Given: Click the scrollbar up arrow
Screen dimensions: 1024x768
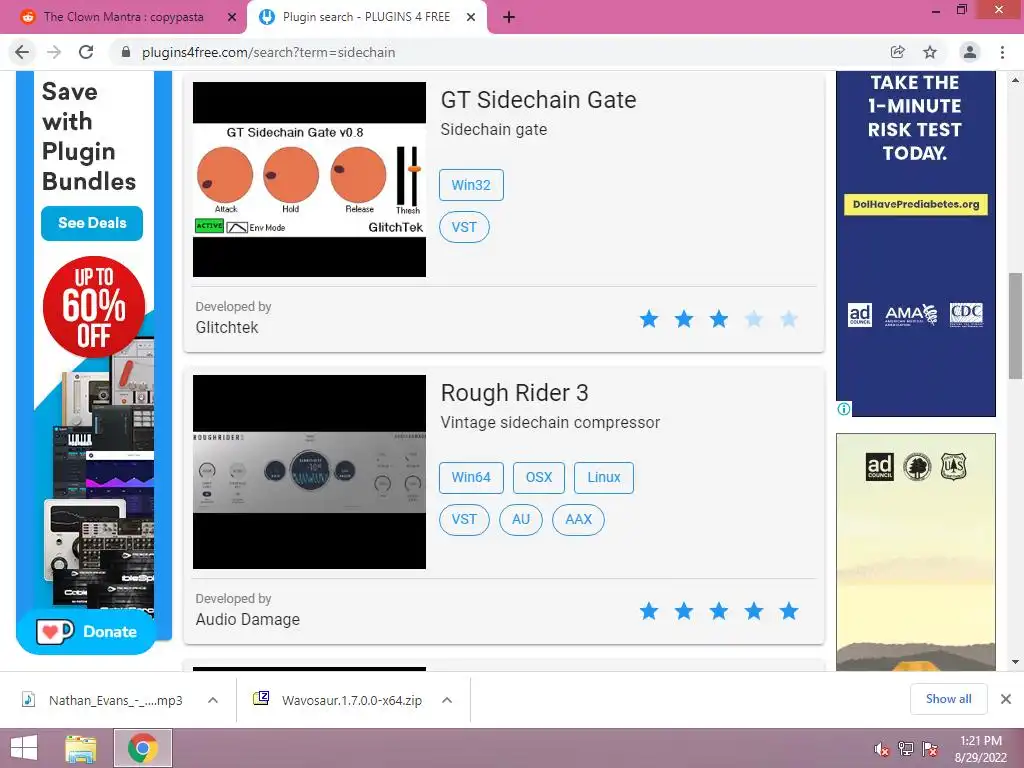Looking at the screenshot, I should [1015, 80].
